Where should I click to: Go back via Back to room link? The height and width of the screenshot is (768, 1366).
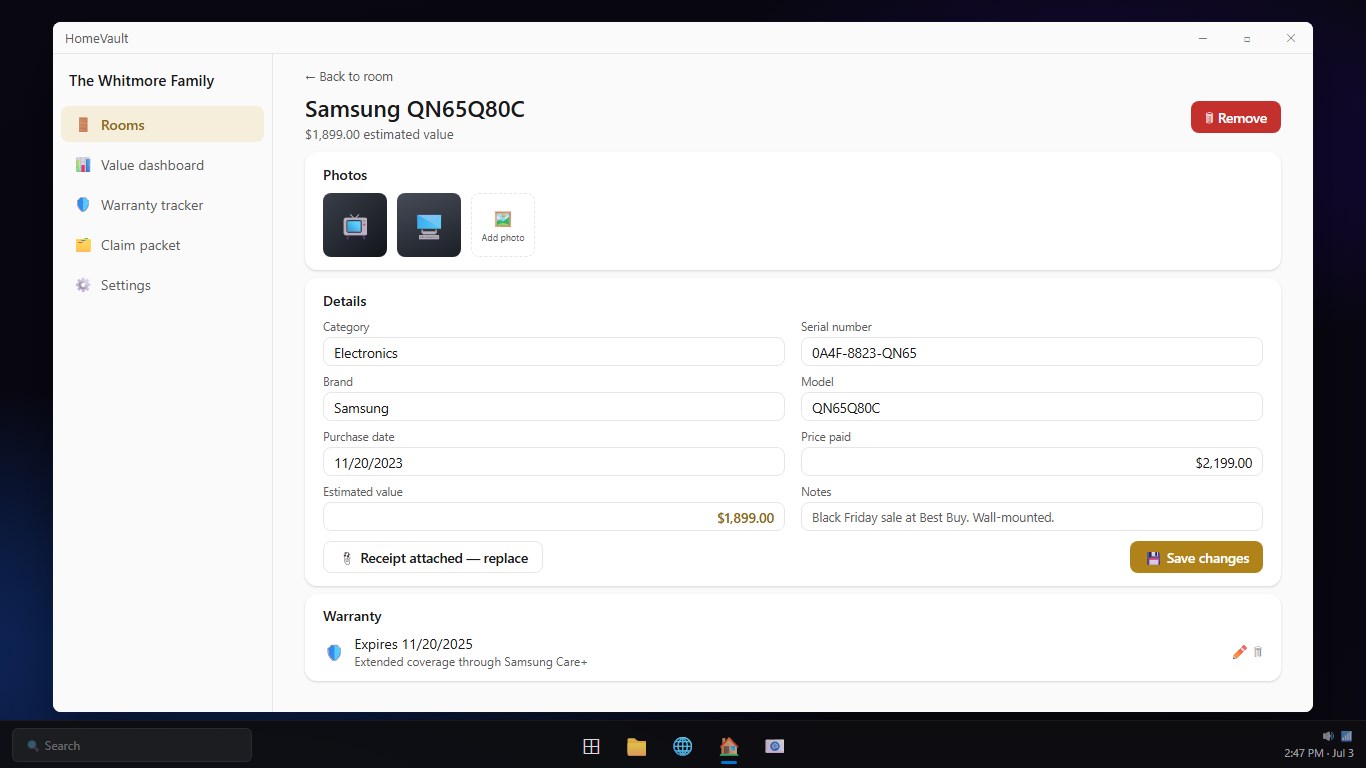[349, 76]
